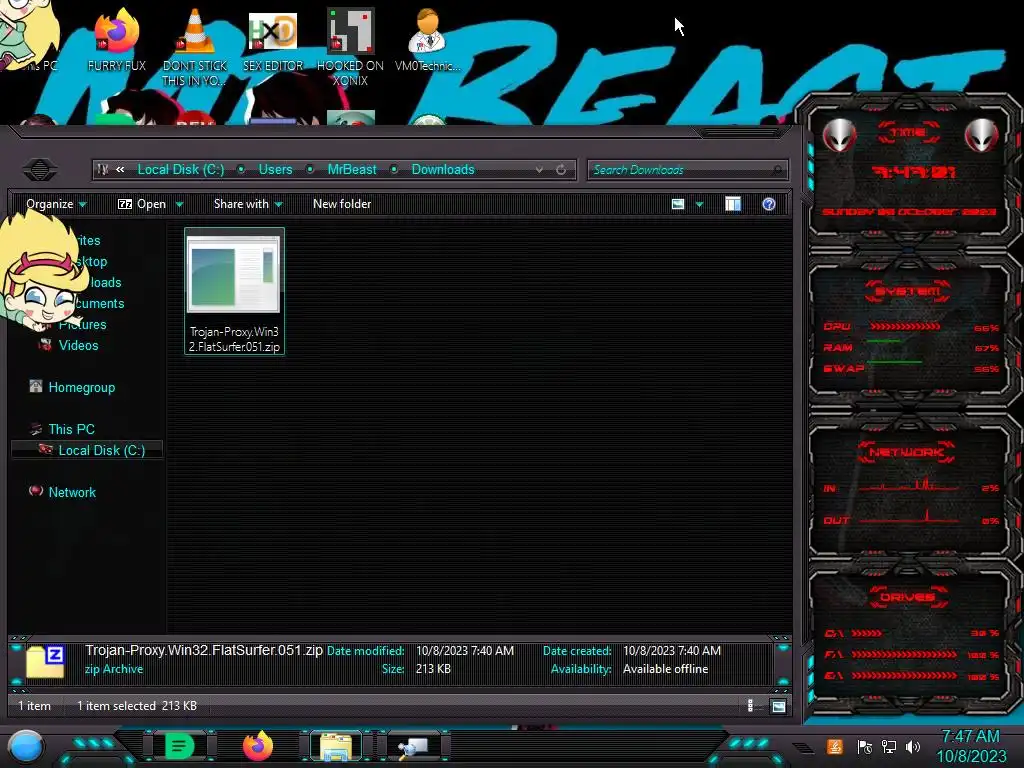Click the CPU usage bar in System widget
Viewport: 1024px width, 768px height.
[905, 326]
